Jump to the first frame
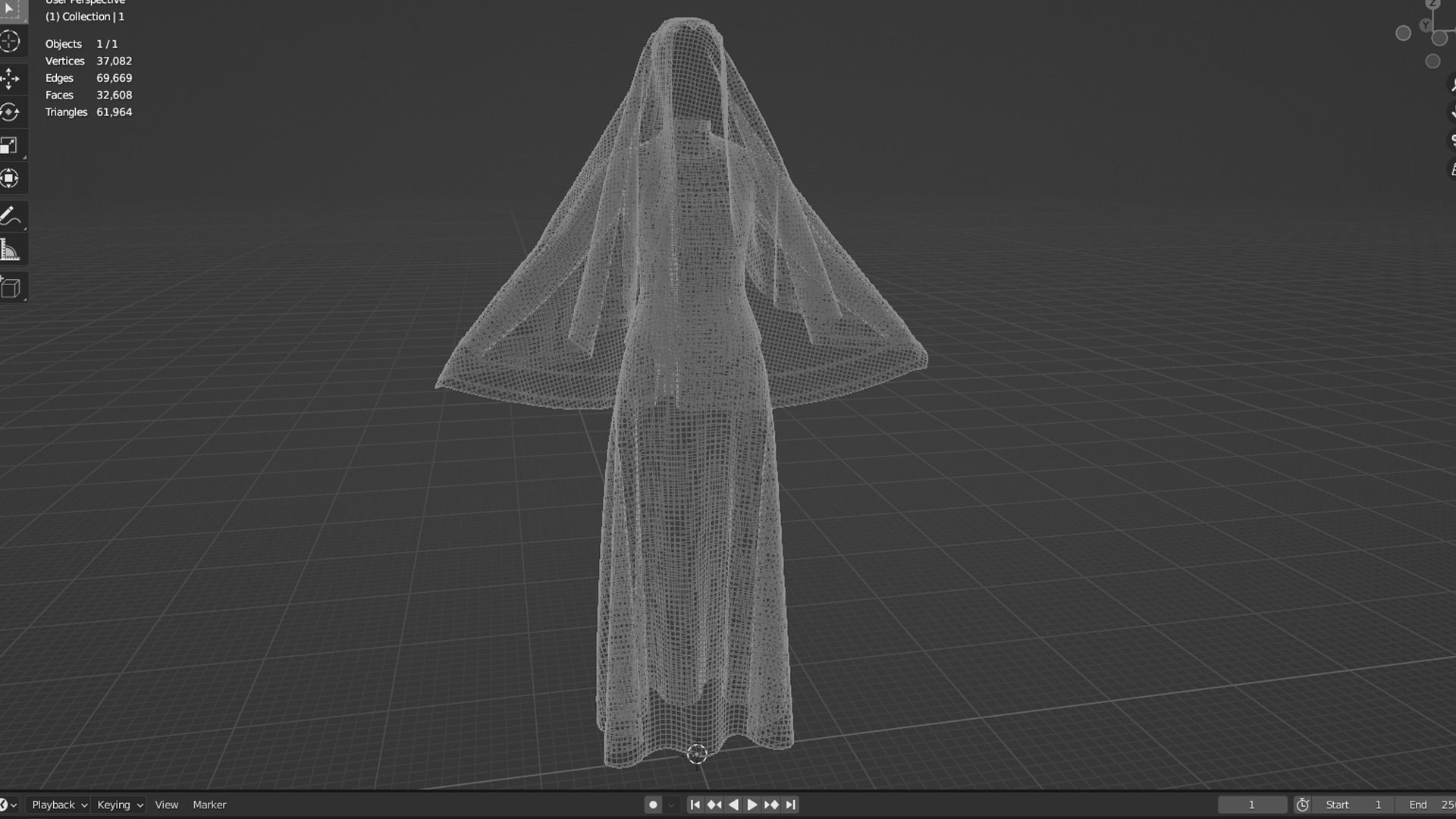 (x=695, y=805)
